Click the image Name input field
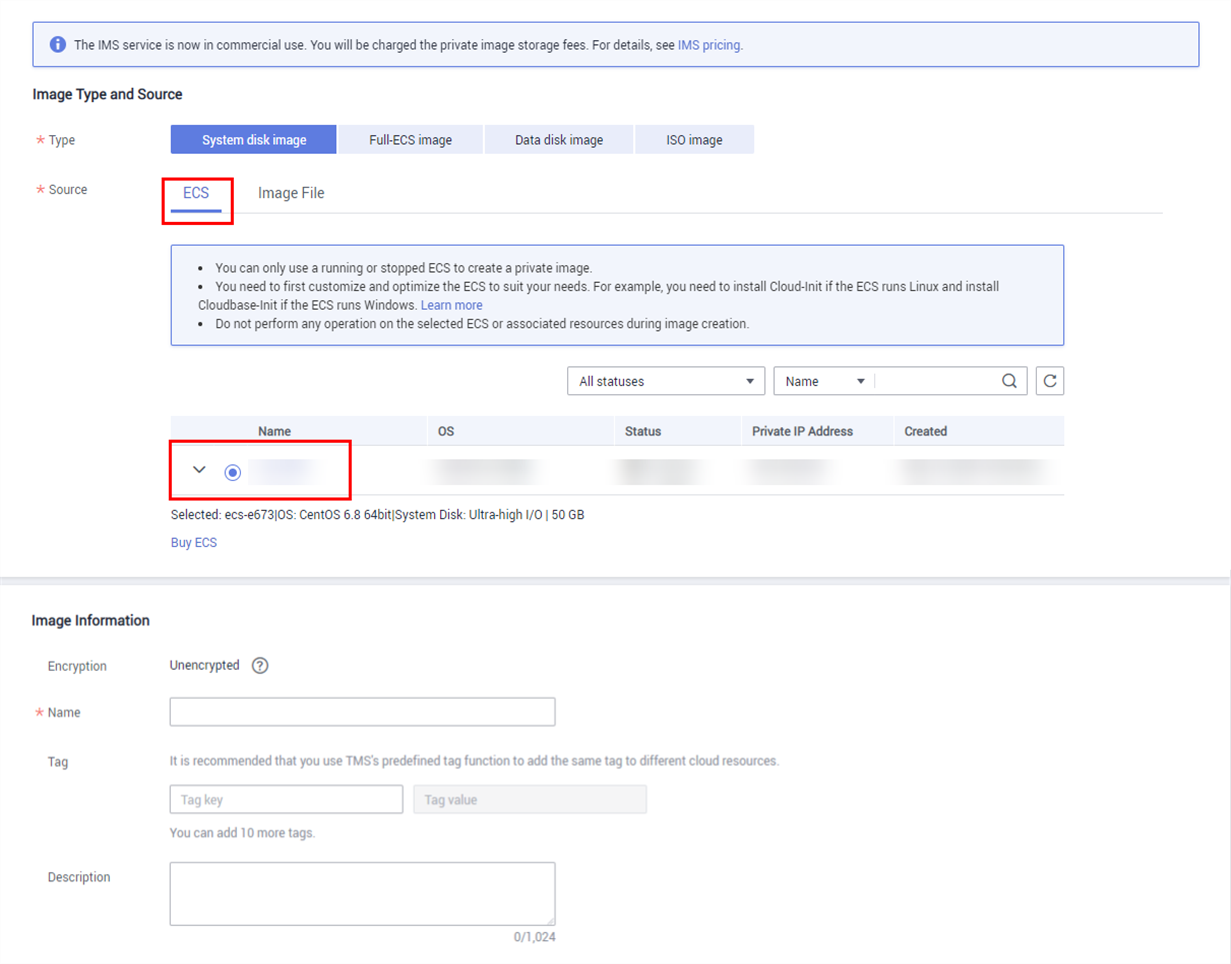This screenshot has height=964, width=1231. [363, 712]
